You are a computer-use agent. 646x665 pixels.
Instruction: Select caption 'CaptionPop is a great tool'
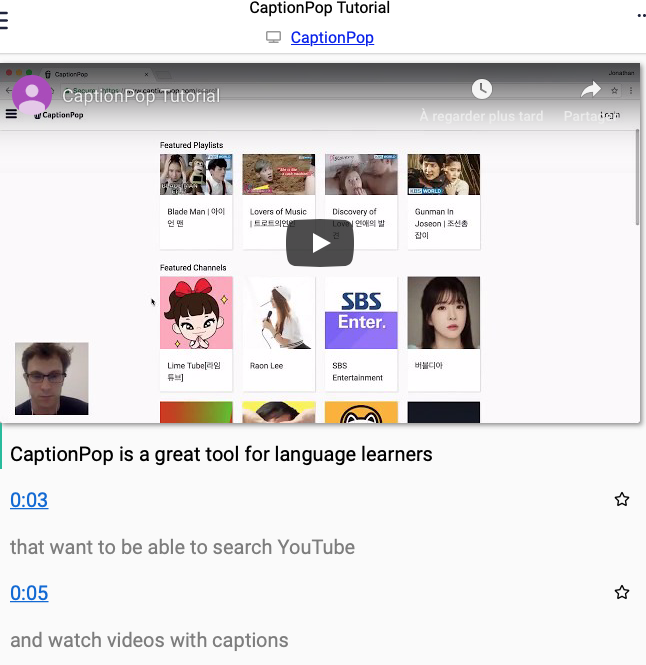(221, 454)
